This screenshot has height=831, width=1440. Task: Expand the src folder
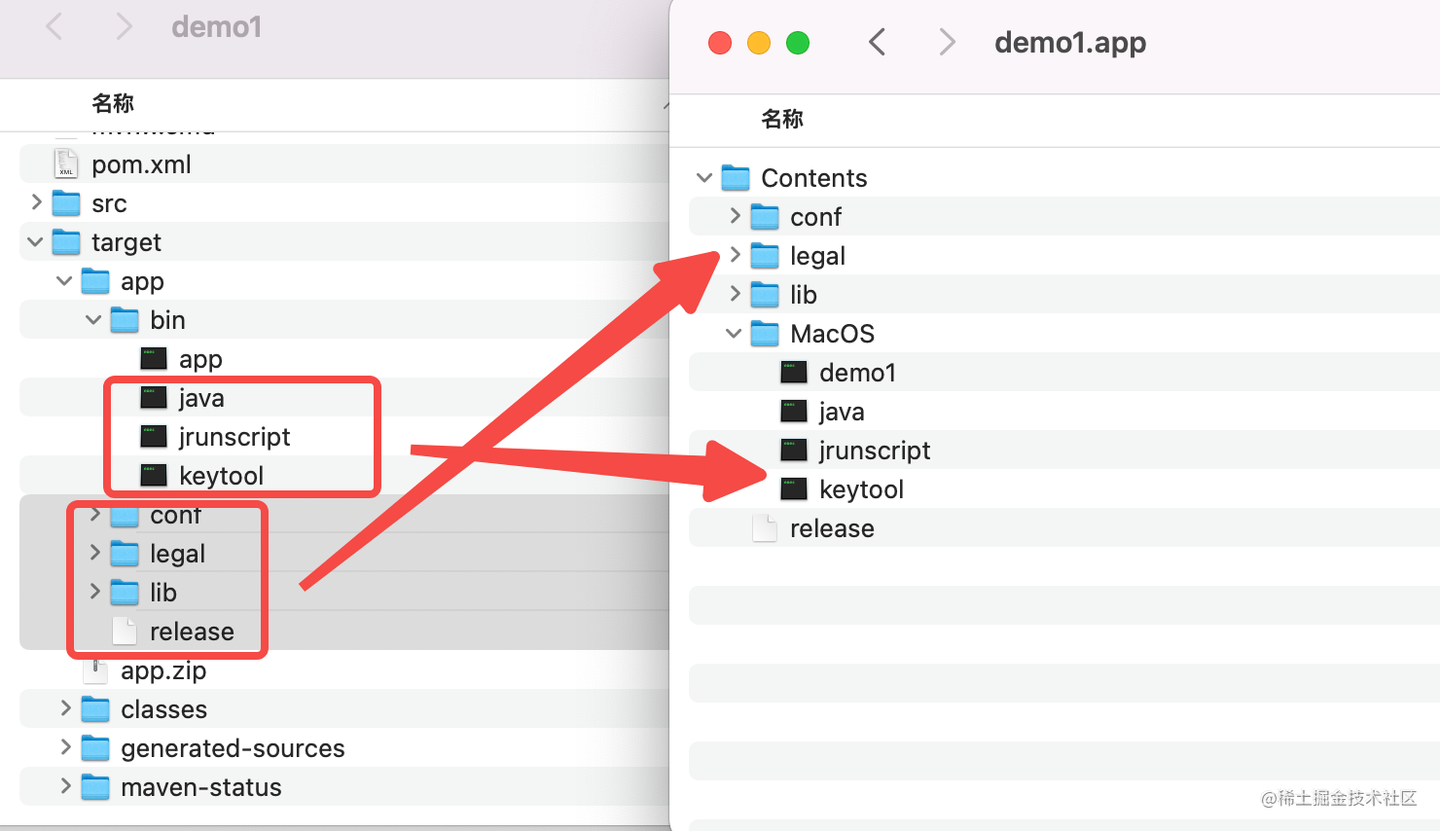click(x=36, y=203)
